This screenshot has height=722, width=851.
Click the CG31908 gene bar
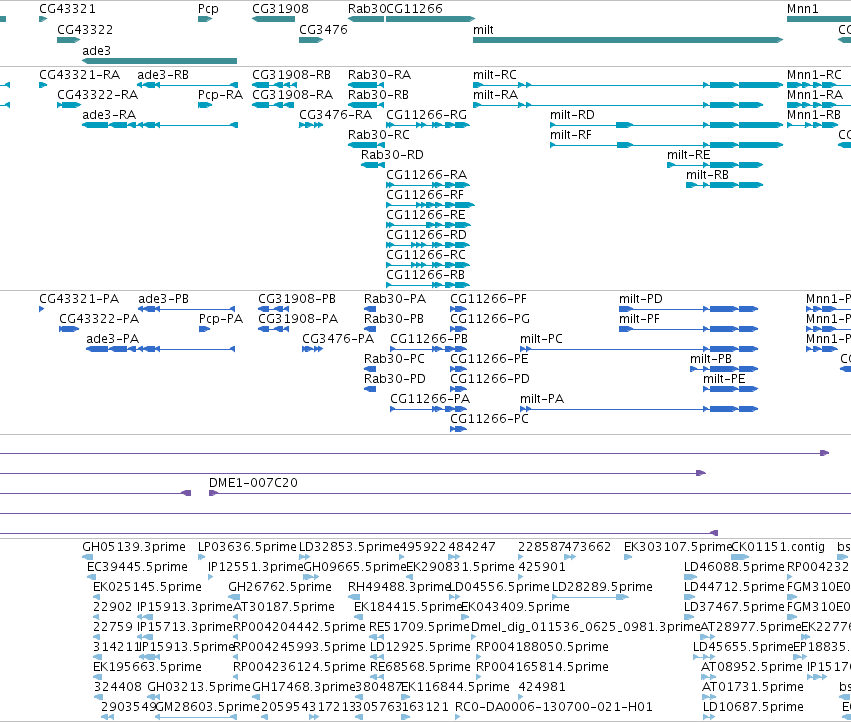pyautogui.click(x=274, y=20)
